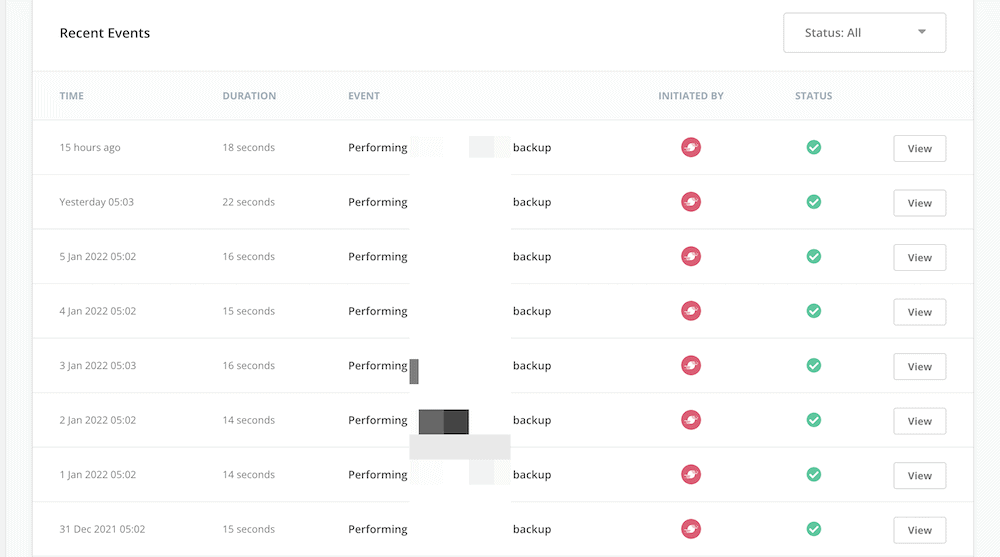
Task: Click '16 seconds' duration in 3 Jan row
Action: [249, 366]
